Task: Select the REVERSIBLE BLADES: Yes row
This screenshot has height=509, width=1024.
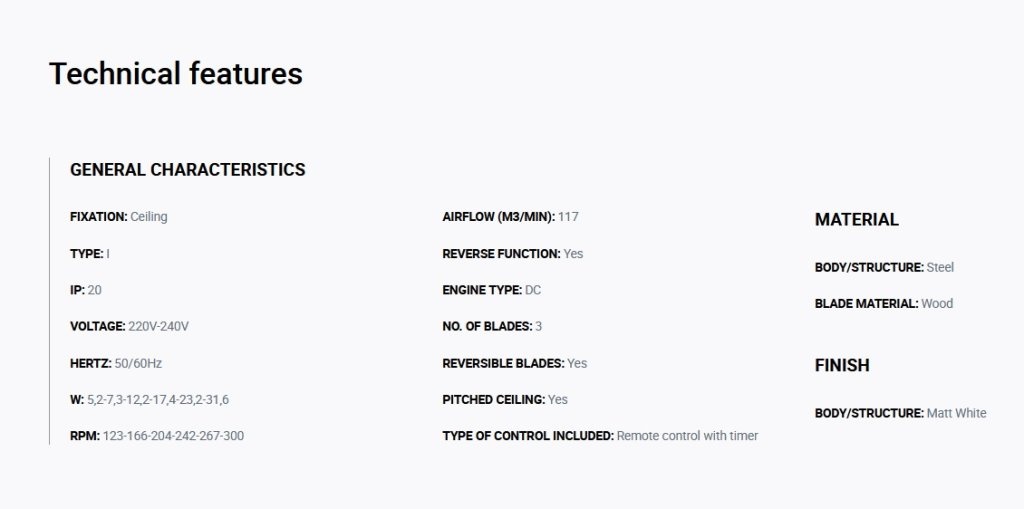Action: point(515,363)
